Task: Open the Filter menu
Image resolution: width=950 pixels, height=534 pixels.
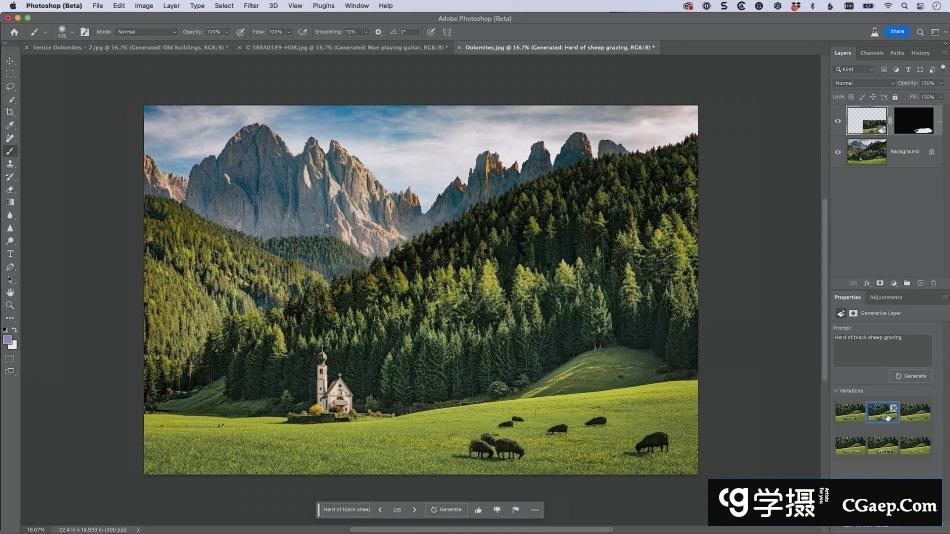Action: pyautogui.click(x=251, y=6)
